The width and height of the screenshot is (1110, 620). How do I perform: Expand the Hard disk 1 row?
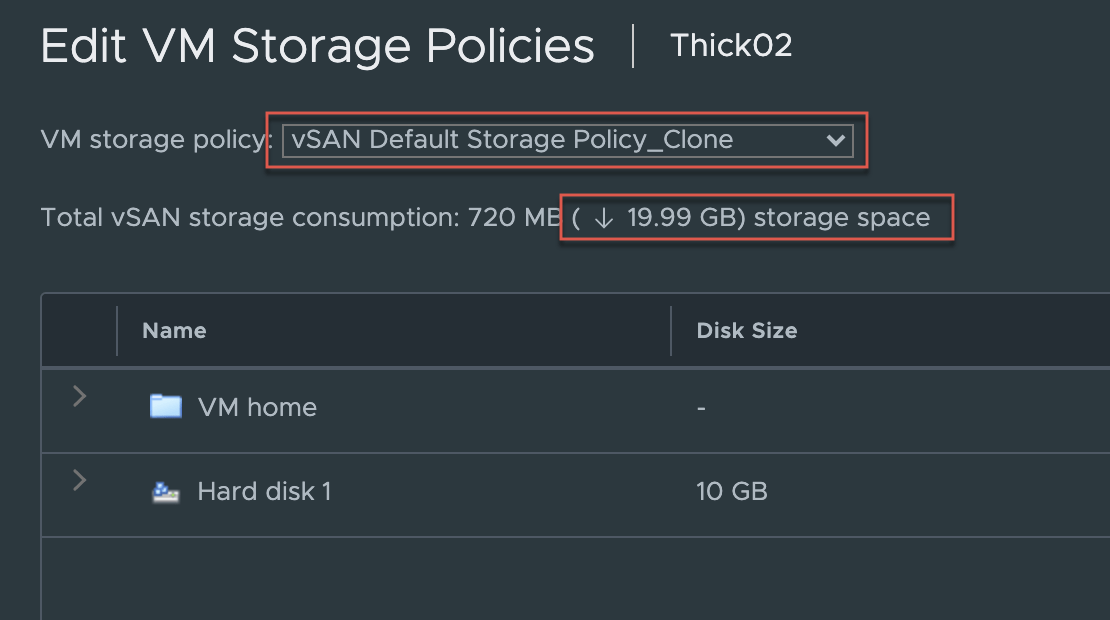80,481
